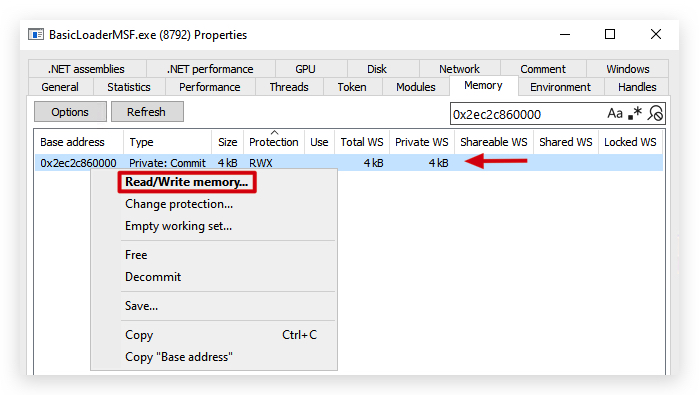Click the Private: Commit type cell

(168, 163)
